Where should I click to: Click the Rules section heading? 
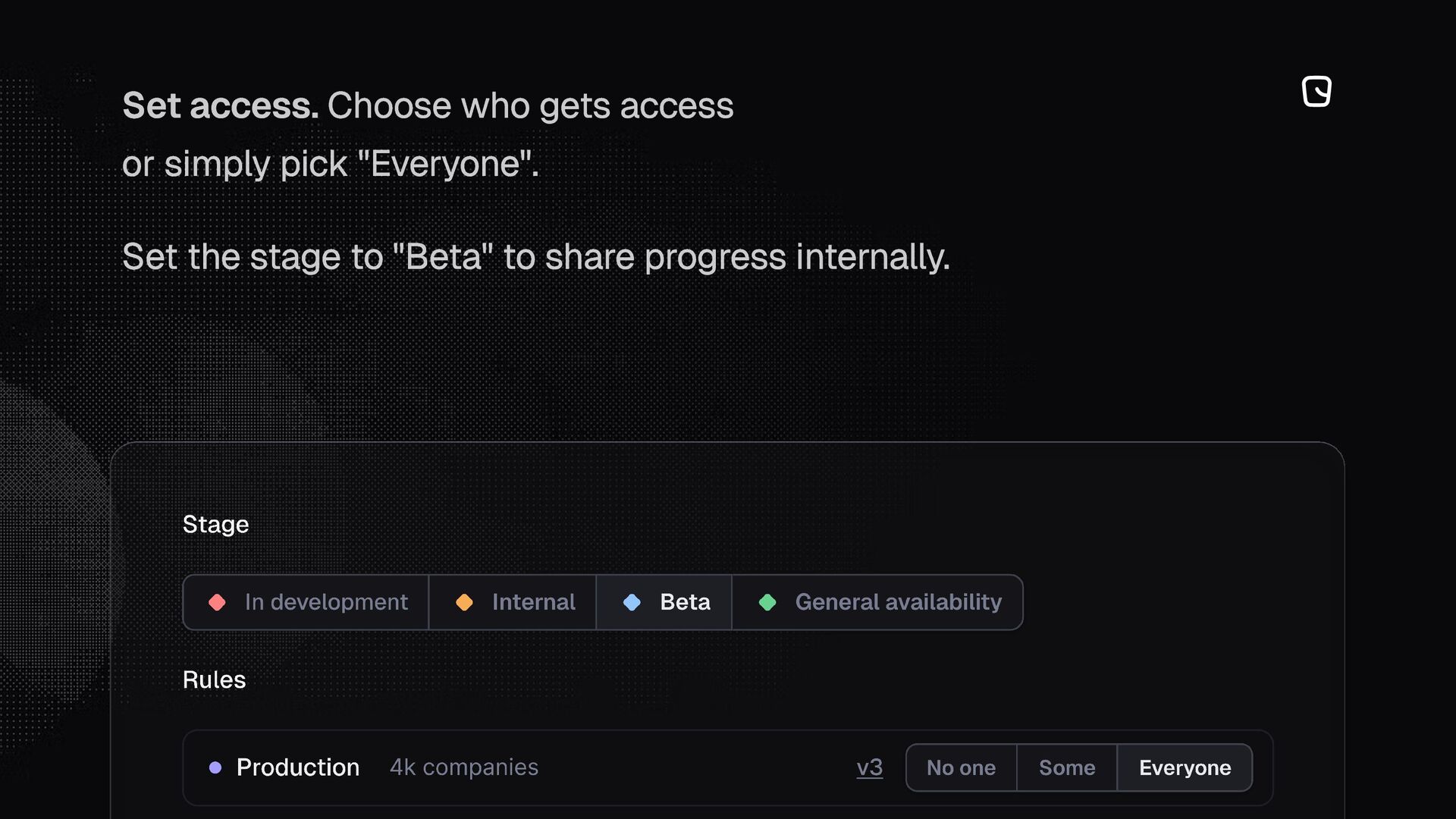(x=214, y=679)
